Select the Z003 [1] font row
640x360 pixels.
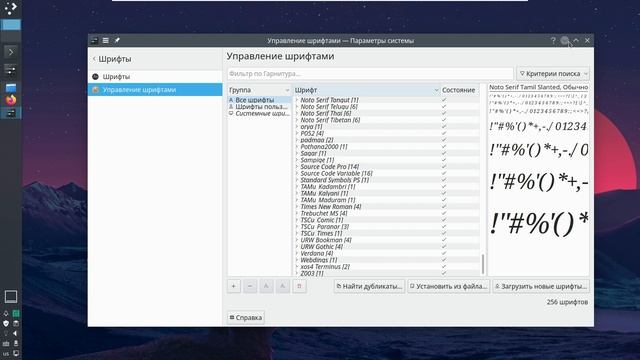coord(387,273)
